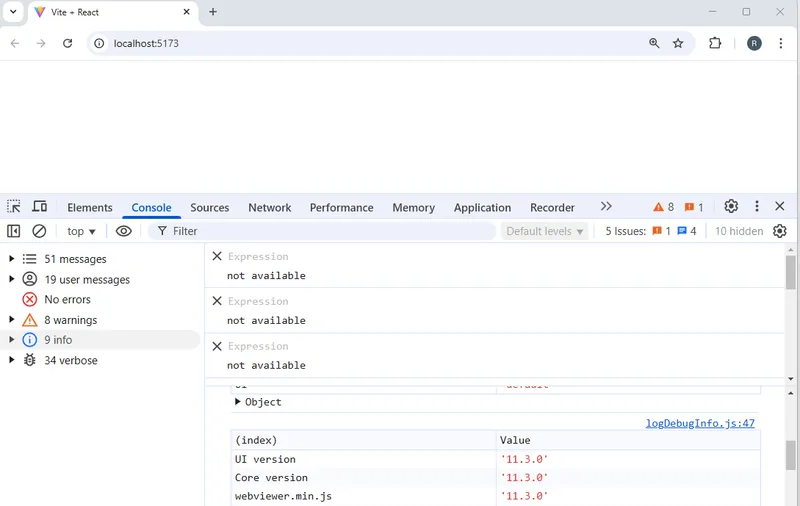
Task: Expand the logged Object entry
Action: click(x=238, y=402)
